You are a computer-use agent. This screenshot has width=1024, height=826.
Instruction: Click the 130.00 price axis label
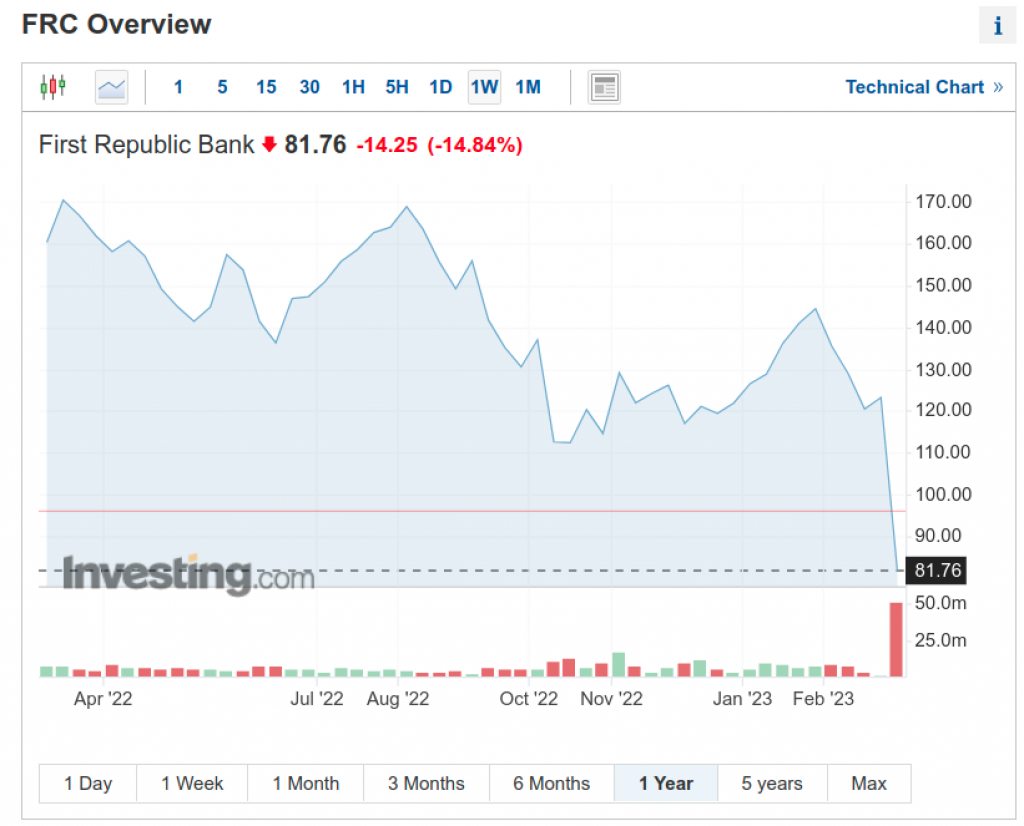click(943, 370)
